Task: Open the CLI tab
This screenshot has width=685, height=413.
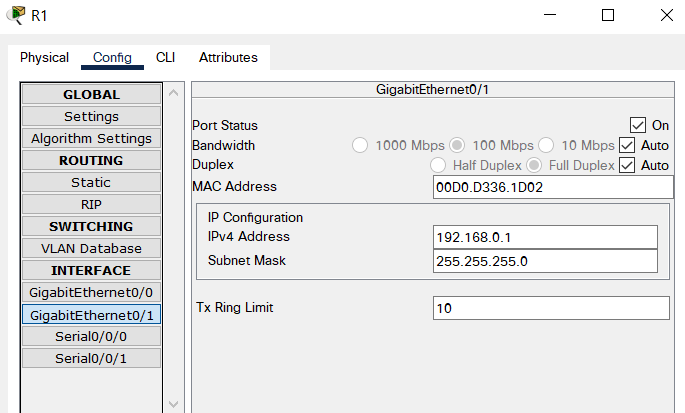Action: pos(165,57)
